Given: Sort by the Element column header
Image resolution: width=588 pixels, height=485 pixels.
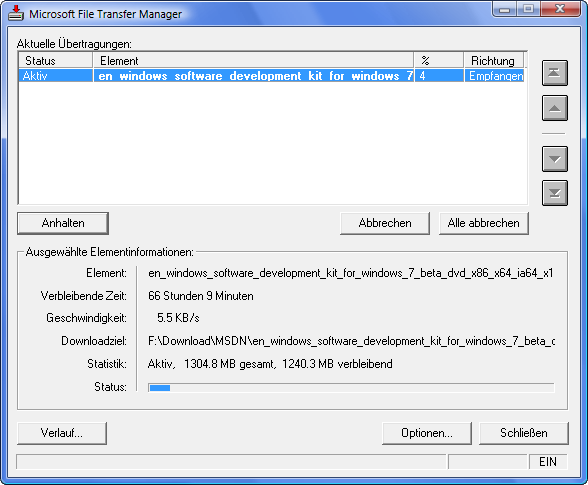Looking at the screenshot, I should 253,60.
